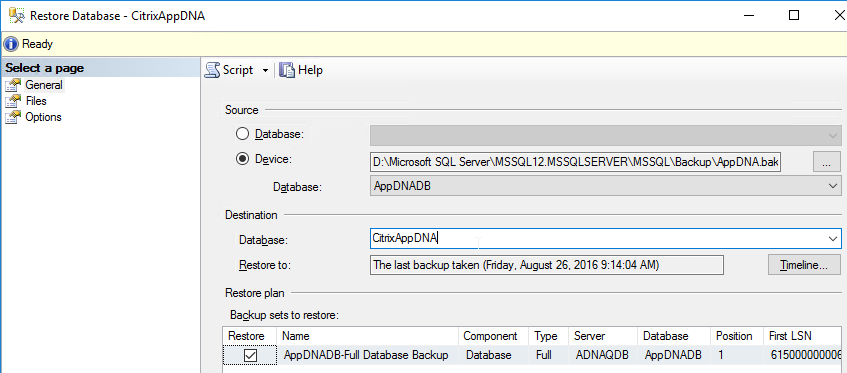Choose the Database source radio button
Screen dimensions: 847x373
pos(243,134)
